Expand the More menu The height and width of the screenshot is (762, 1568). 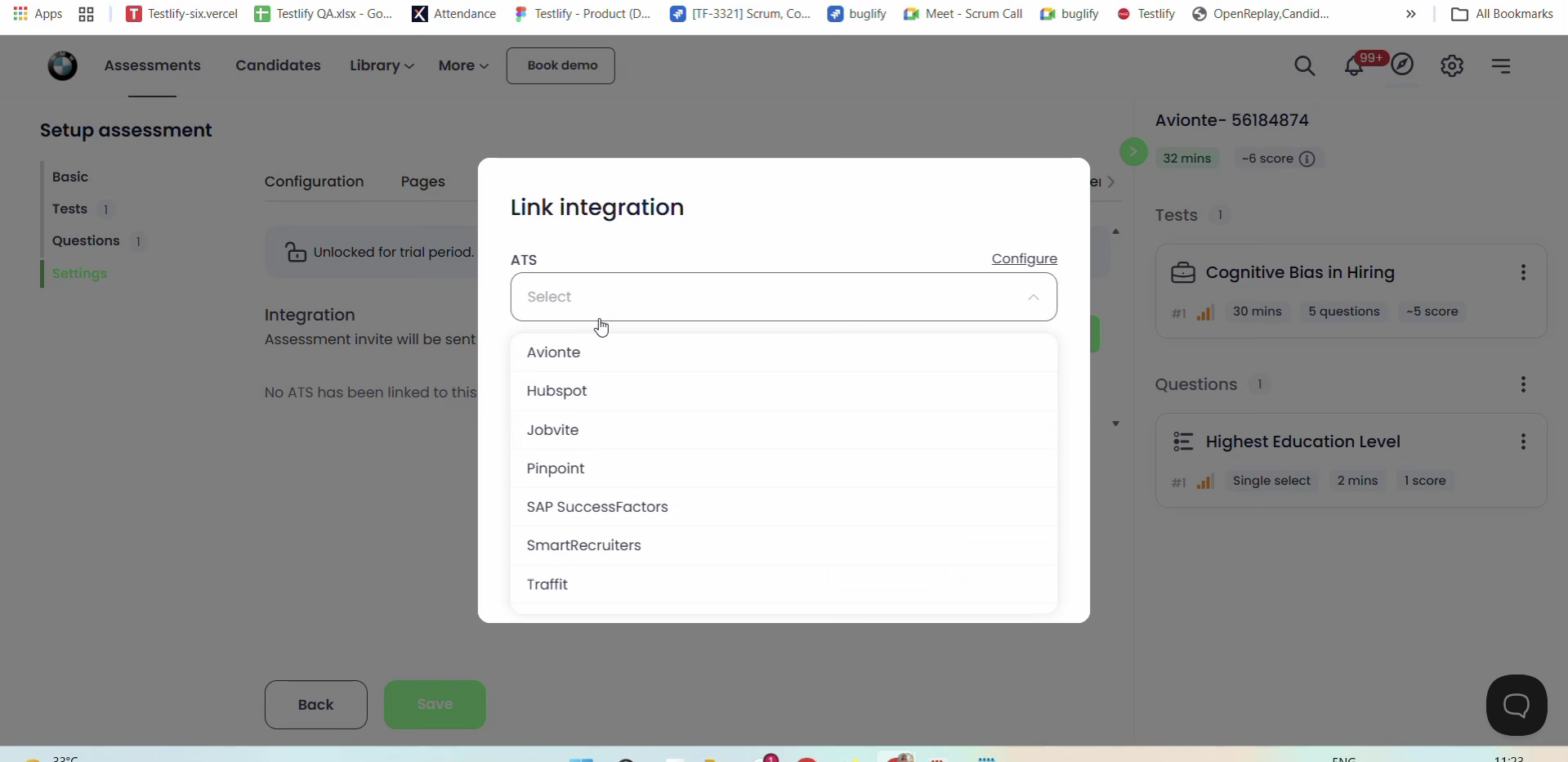(463, 65)
